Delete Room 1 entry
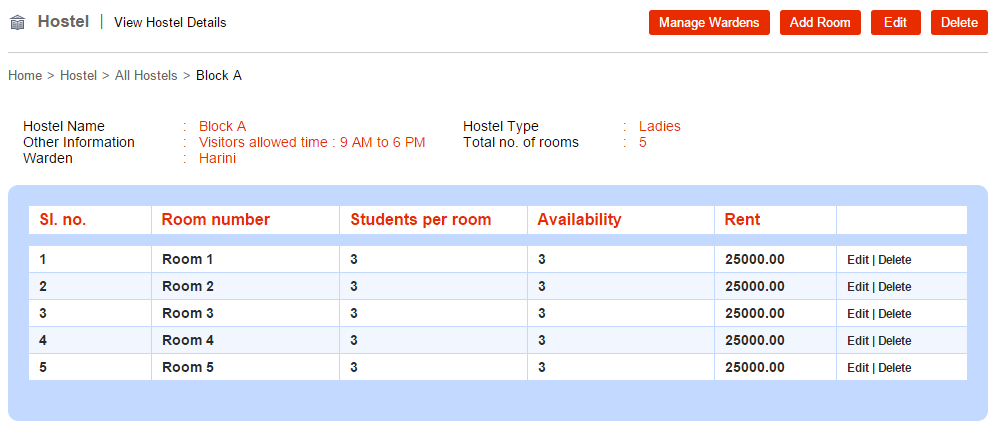997x433 pixels. (895, 260)
